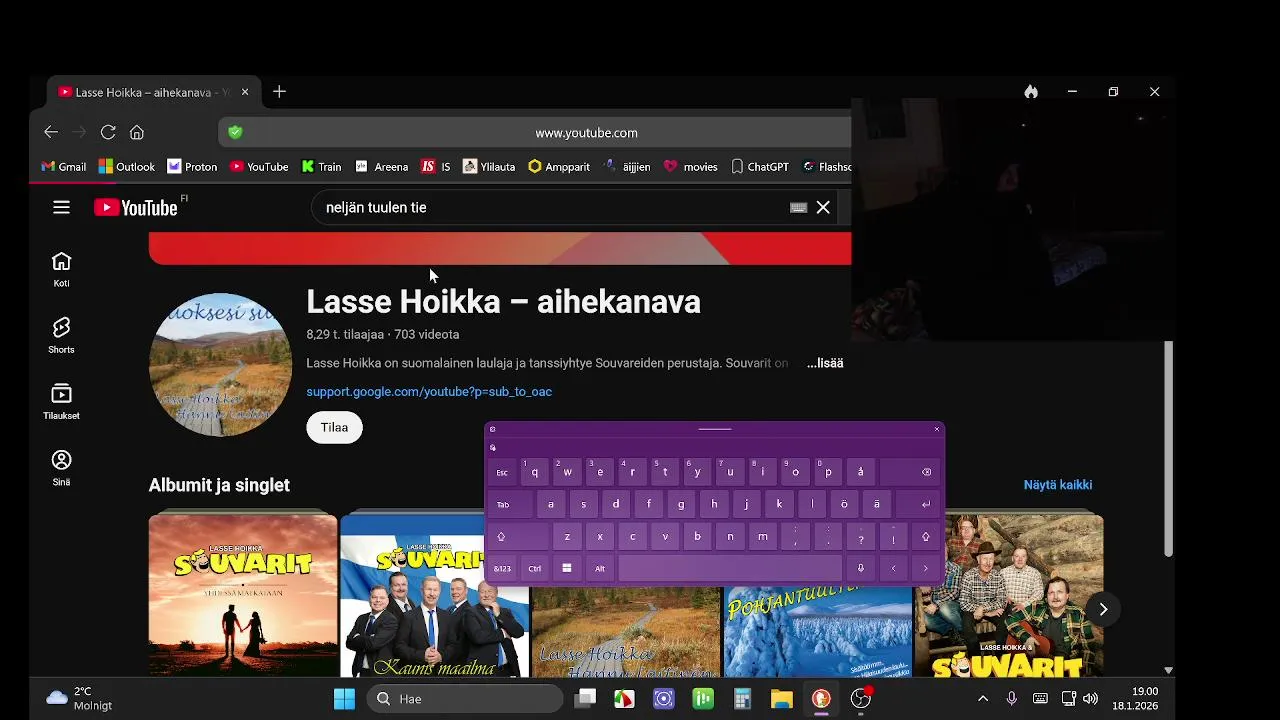Image resolution: width=1280 pixels, height=720 pixels.
Task: Tap the microphone dictation key on keyboard
Action: (860, 568)
